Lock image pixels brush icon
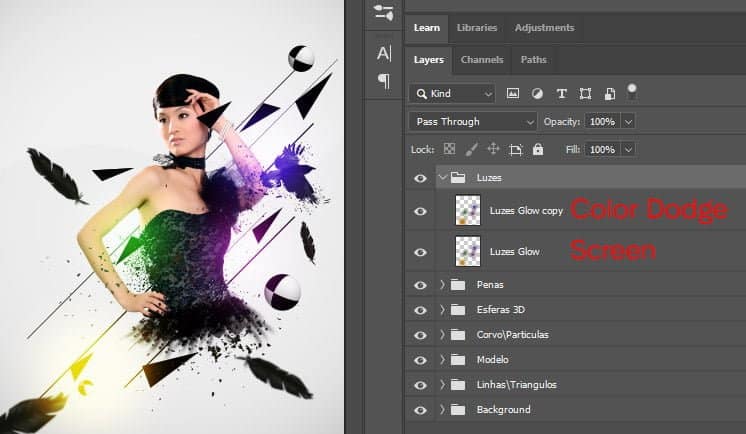 471,149
